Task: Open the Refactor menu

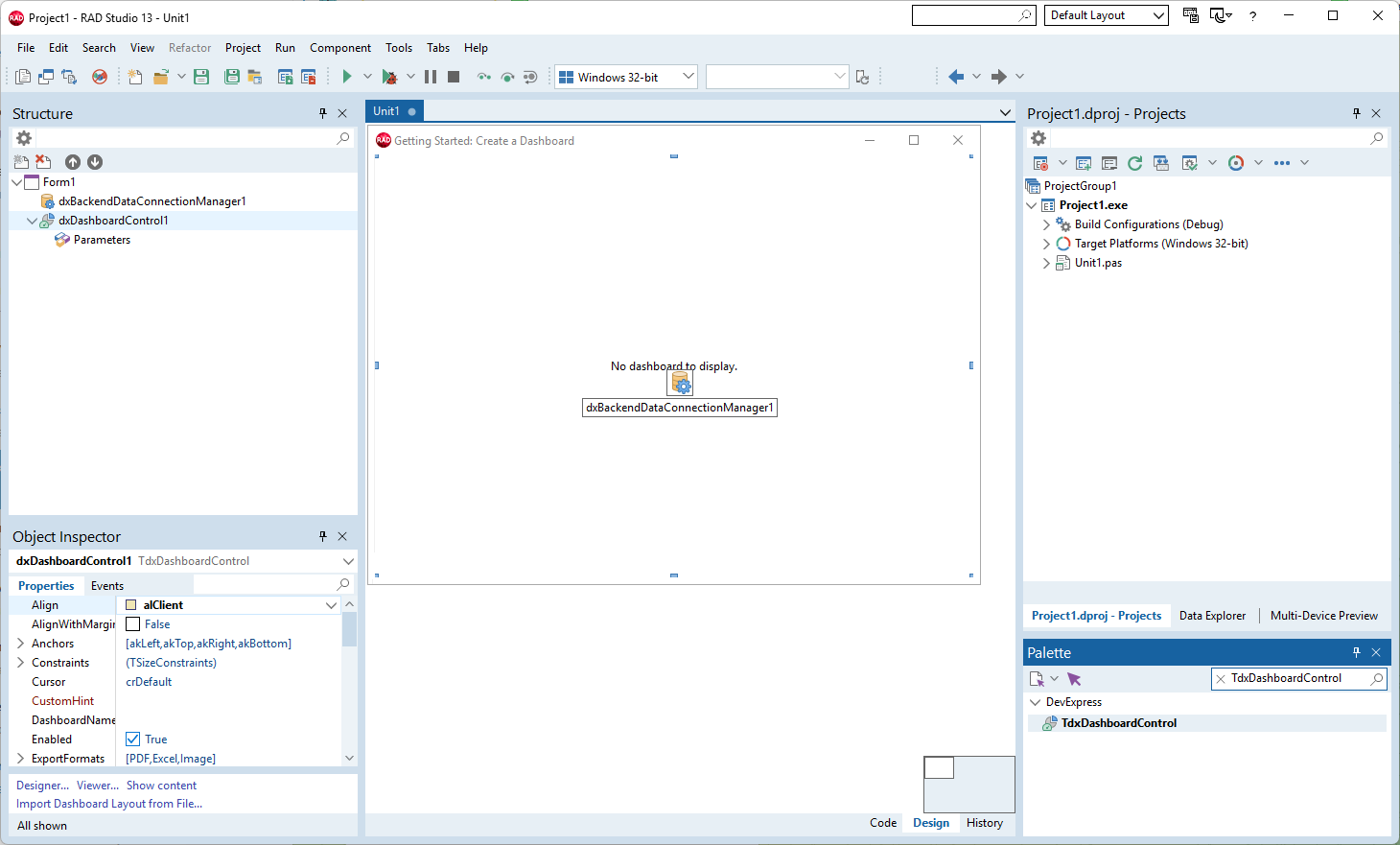Action: 190,47
